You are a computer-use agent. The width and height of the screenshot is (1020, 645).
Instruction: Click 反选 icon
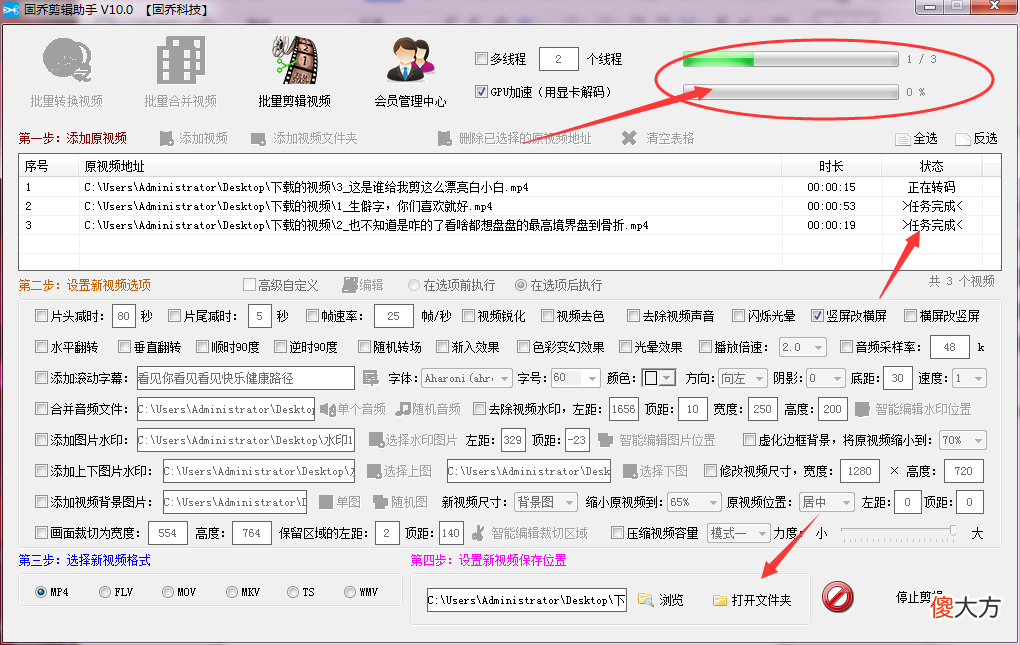pyautogui.click(x=963, y=139)
